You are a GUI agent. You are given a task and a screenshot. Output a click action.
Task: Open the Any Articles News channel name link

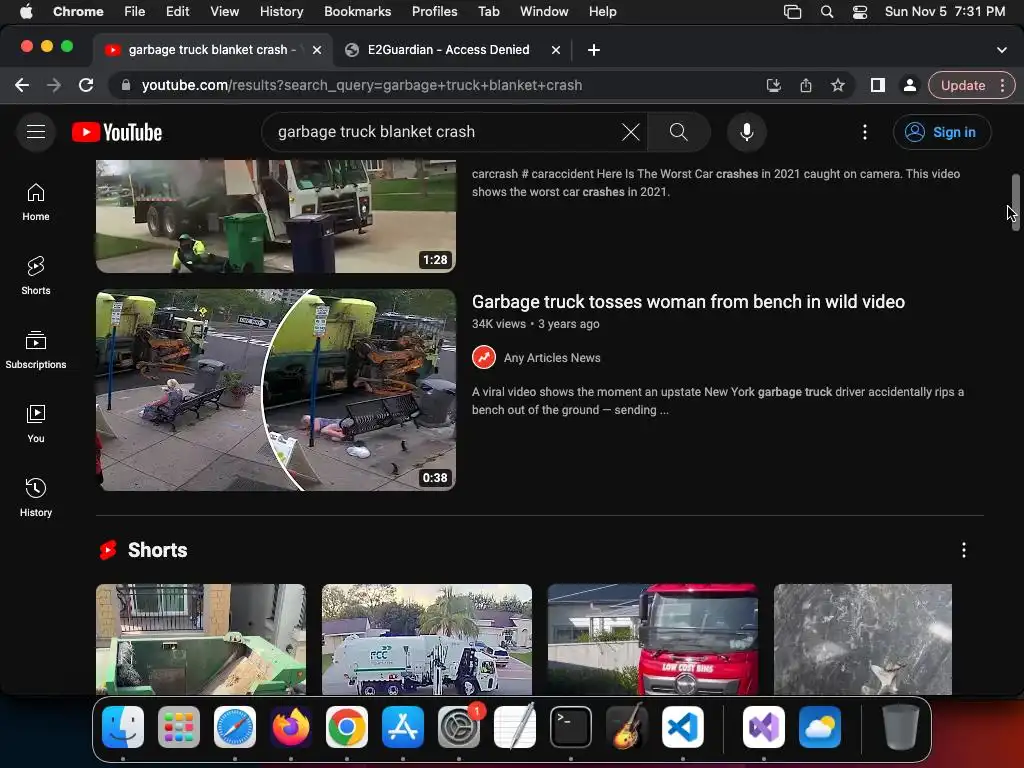pos(552,358)
